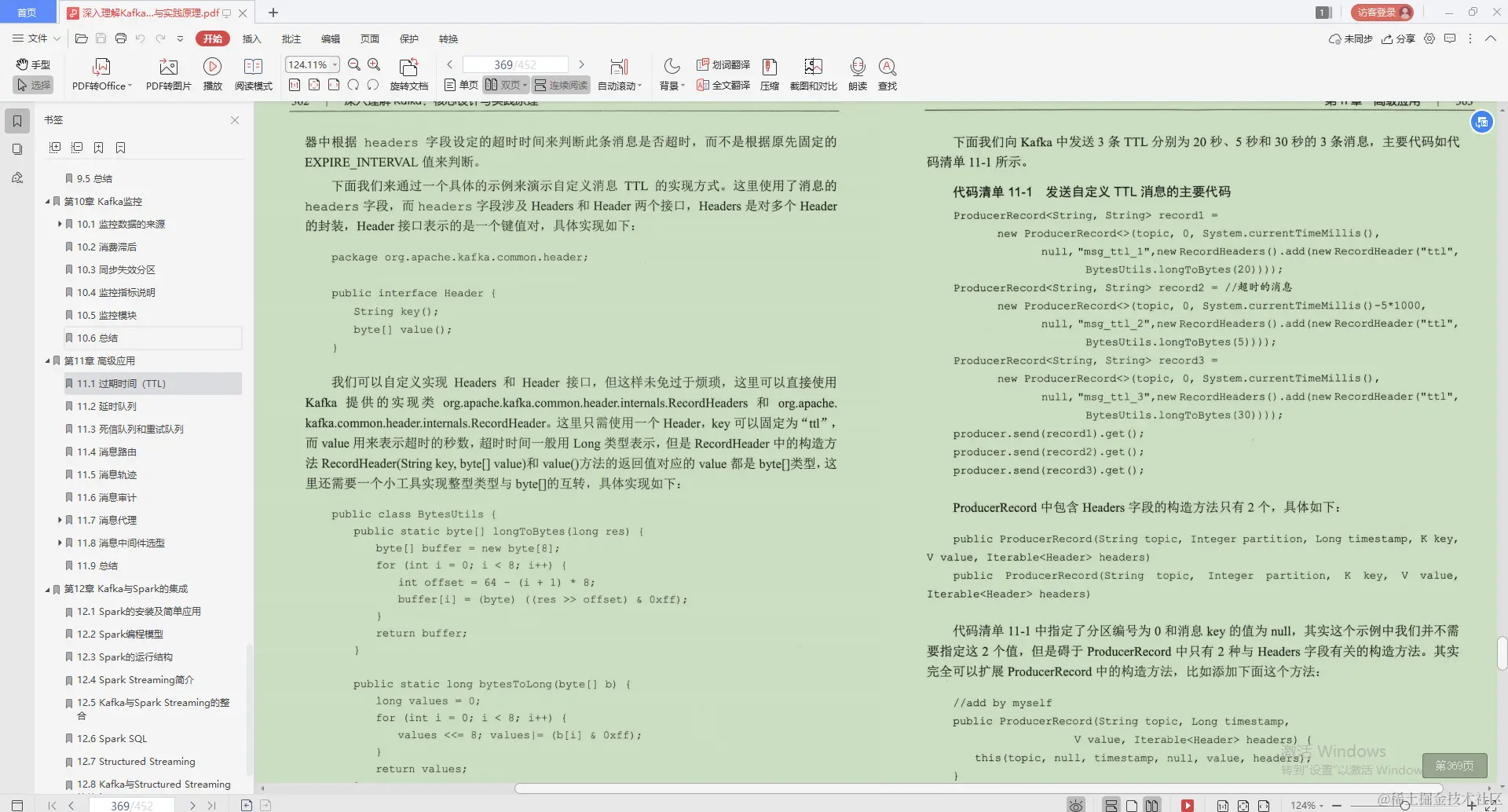Collapse the 第11章 高级应用 bookmark chapter
Image resolution: width=1508 pixels, height=812 pixels.
click(47, 360)
